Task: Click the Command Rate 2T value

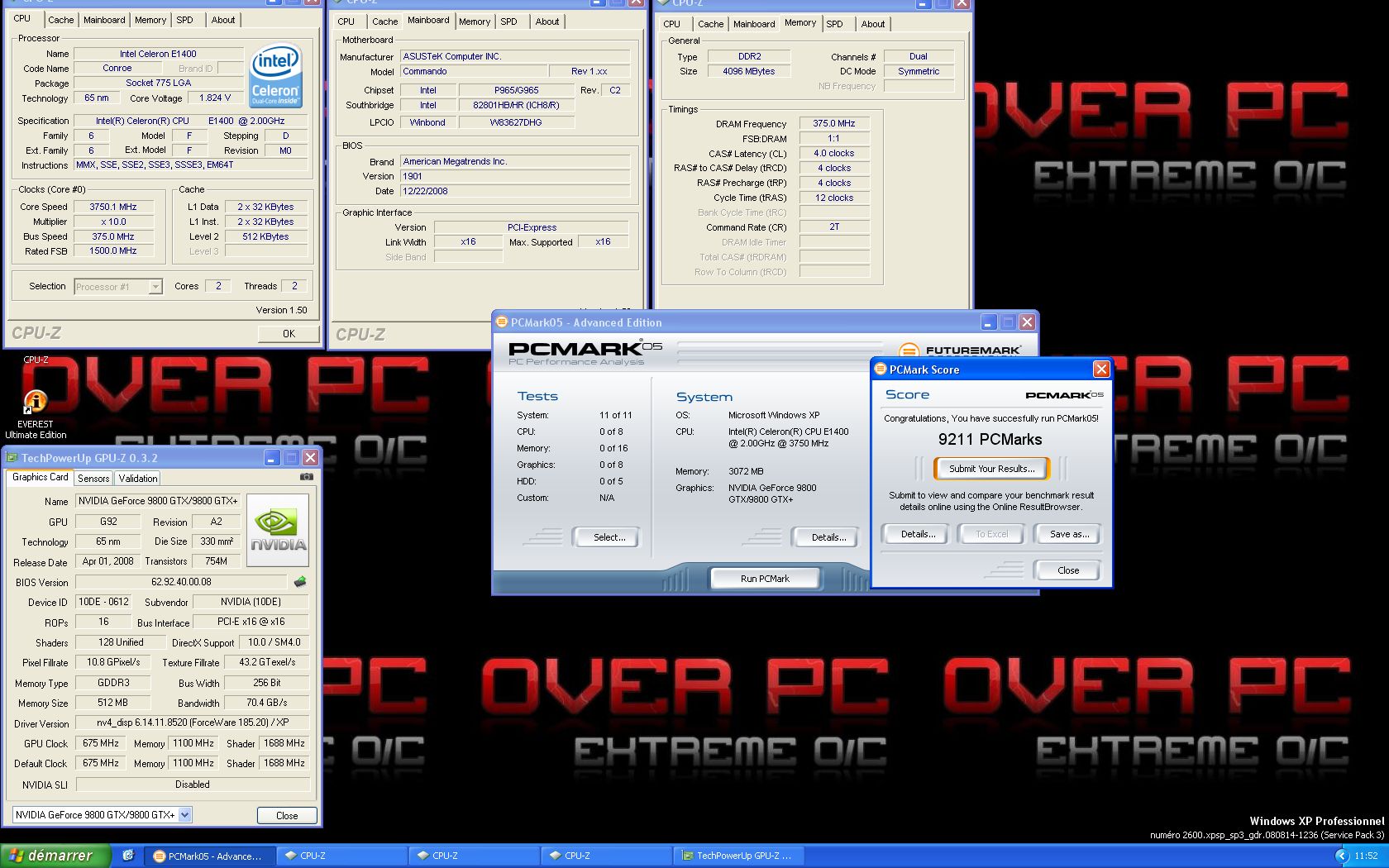Action: tap(833, 227)
